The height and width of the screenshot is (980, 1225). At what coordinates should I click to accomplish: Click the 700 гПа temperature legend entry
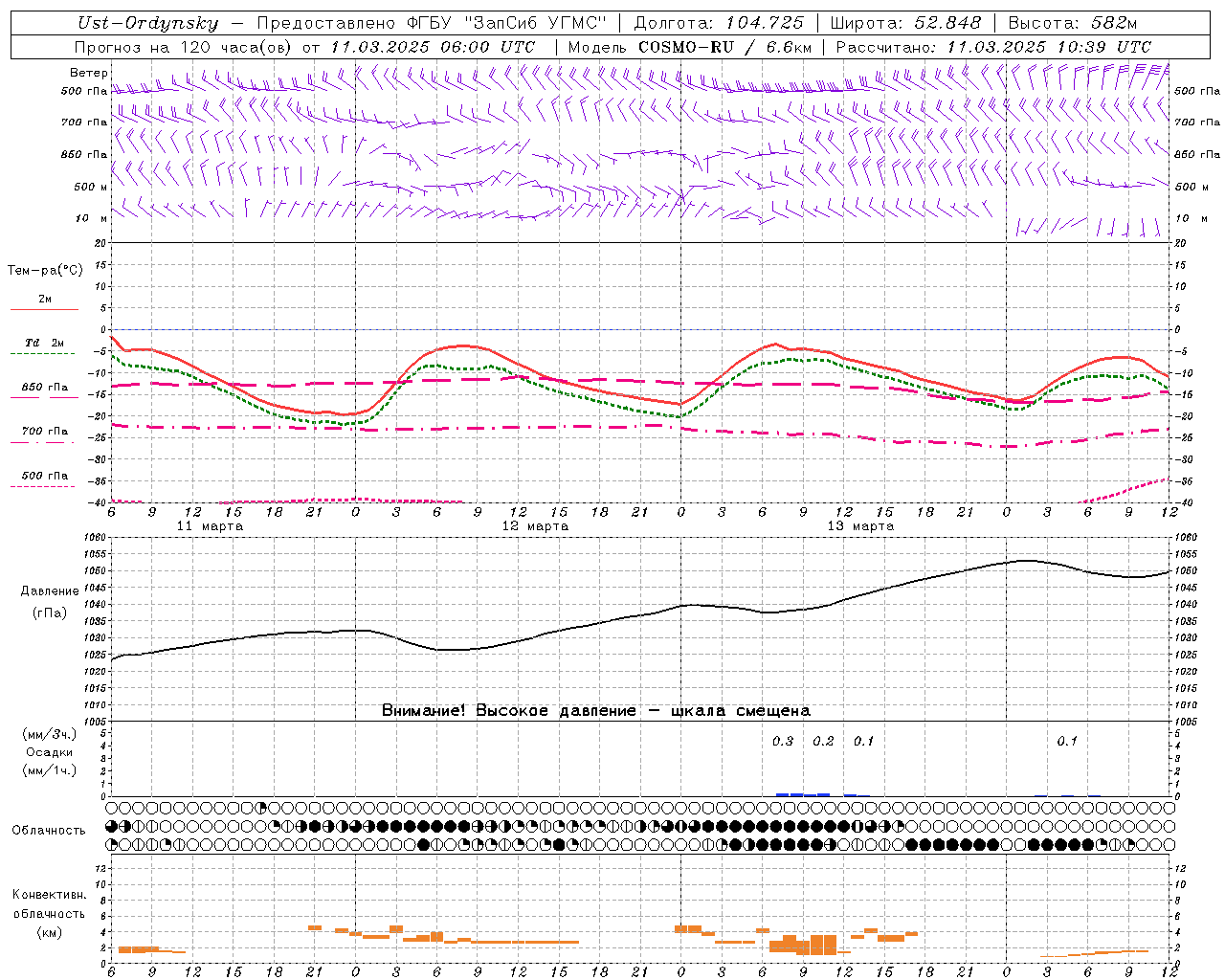click(45, 432)
